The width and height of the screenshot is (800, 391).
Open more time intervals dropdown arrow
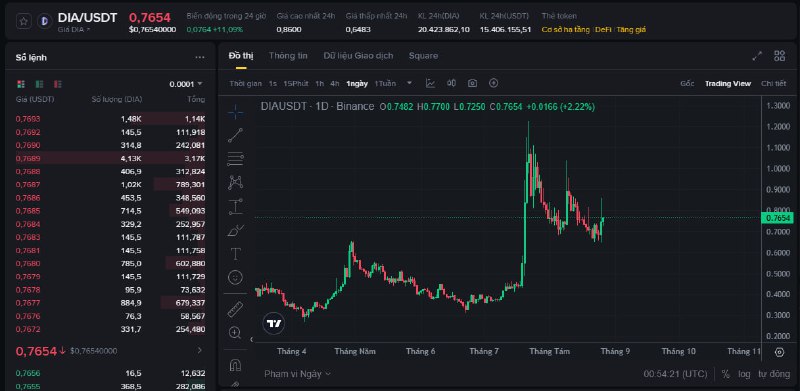tap(409, 83)
